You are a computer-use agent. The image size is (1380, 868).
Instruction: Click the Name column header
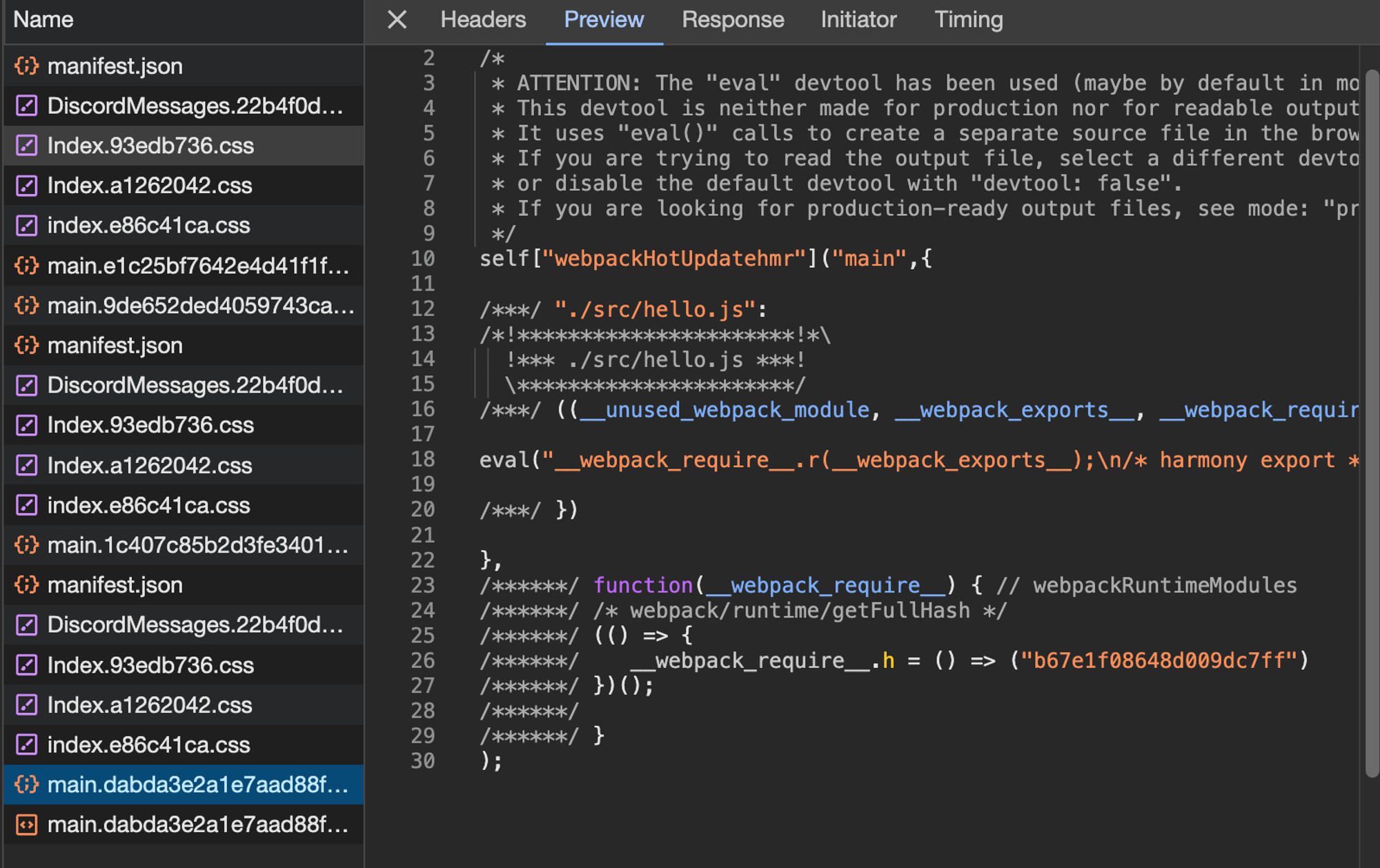[43, 19]
